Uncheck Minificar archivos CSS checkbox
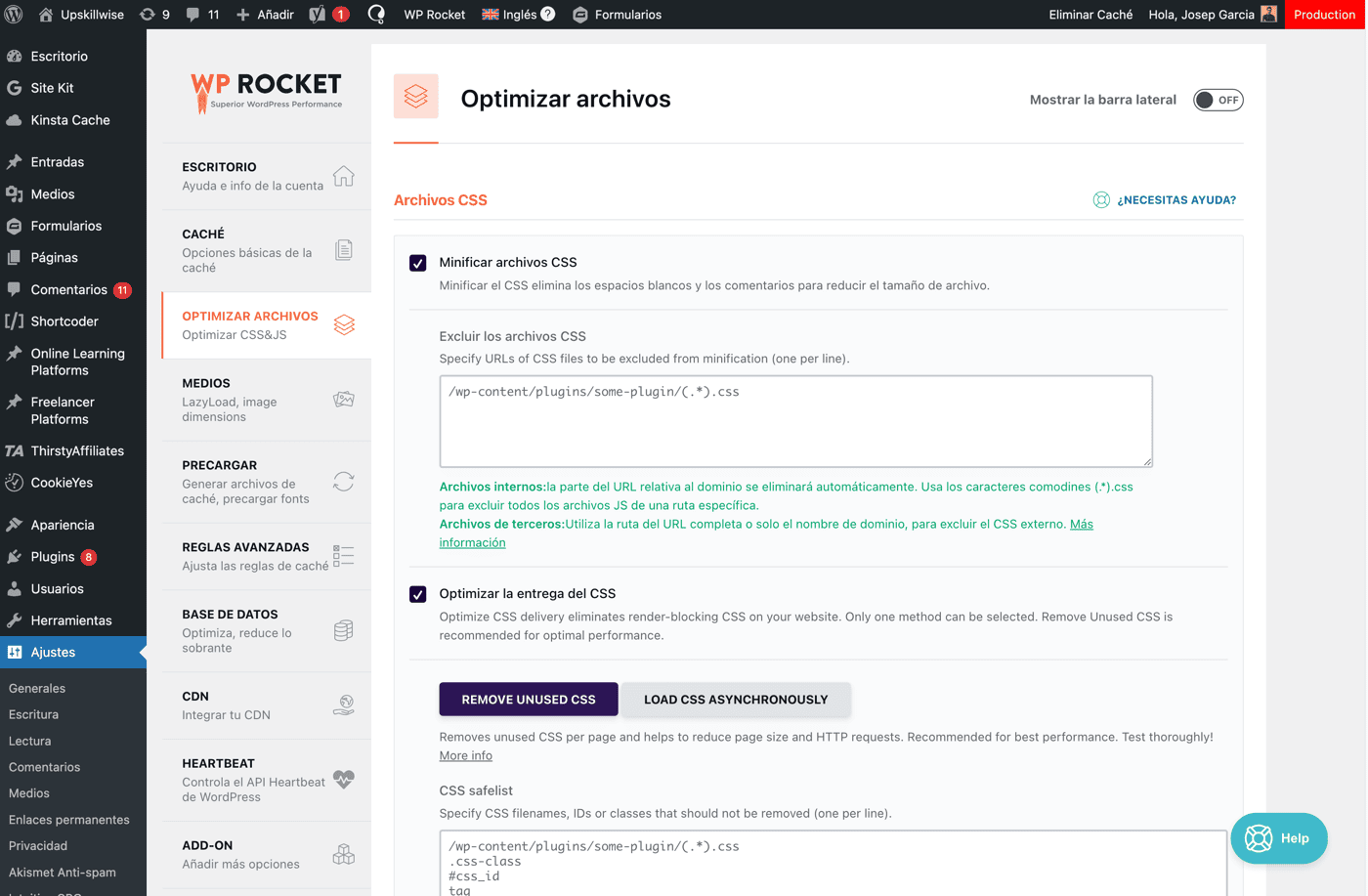The width and height of the screenshot is (1368, 896). [x=418, y=263]
